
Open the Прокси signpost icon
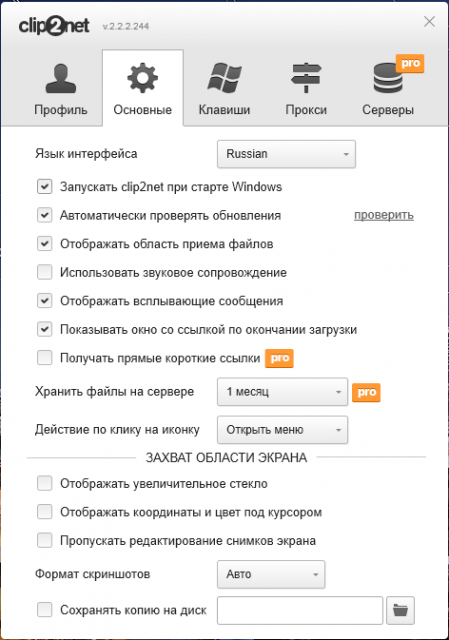pos(306,78)
